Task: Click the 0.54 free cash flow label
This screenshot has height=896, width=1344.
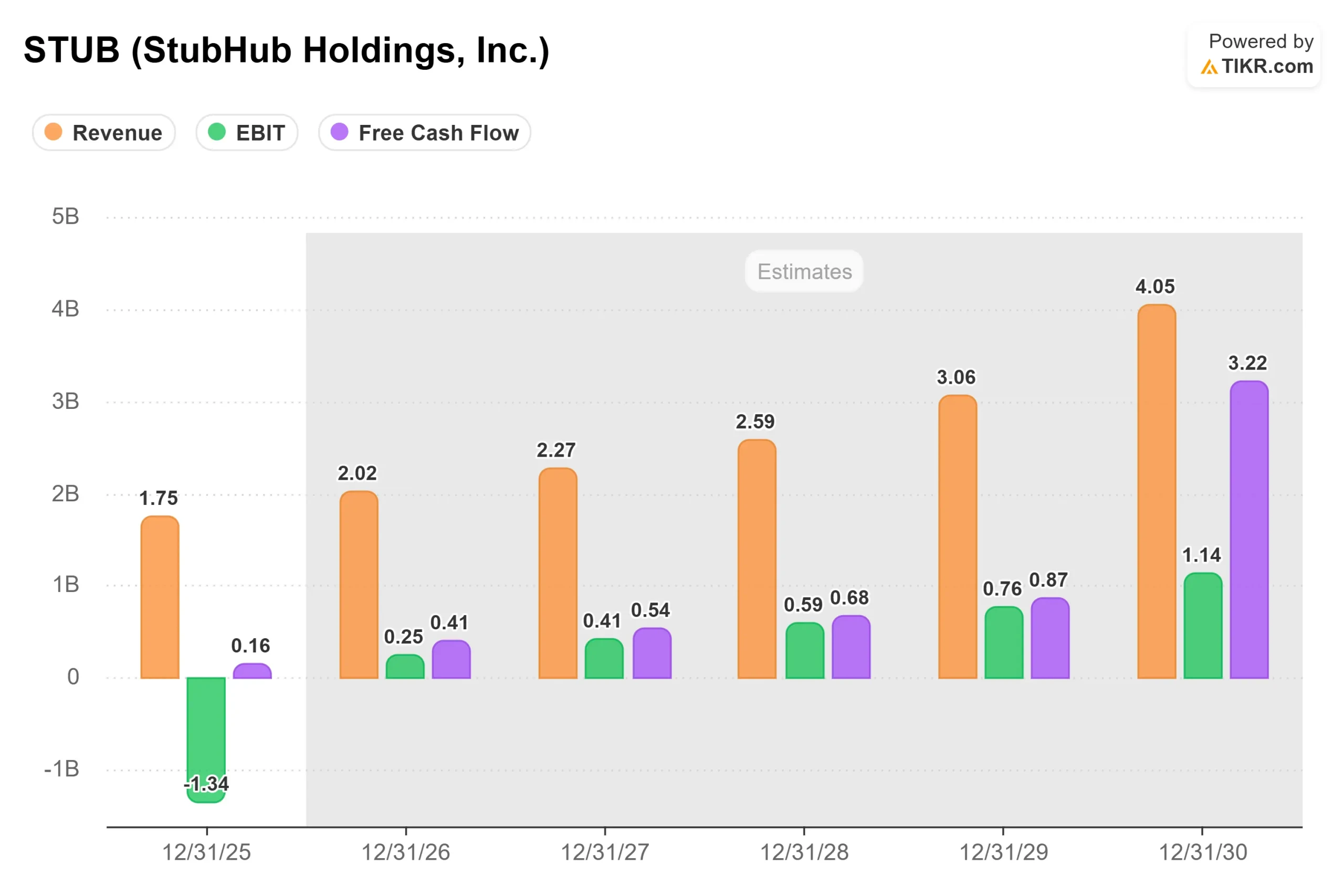Action: (651, 610)
